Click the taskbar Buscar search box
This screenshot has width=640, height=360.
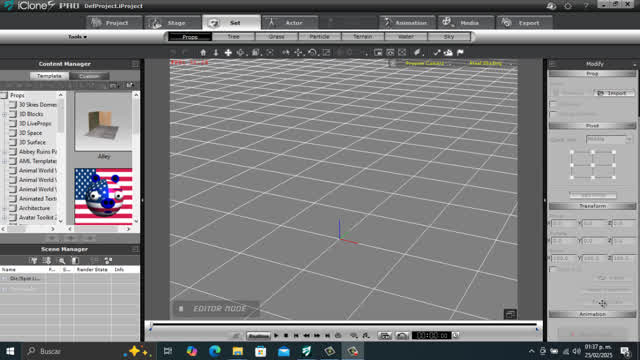88,351
